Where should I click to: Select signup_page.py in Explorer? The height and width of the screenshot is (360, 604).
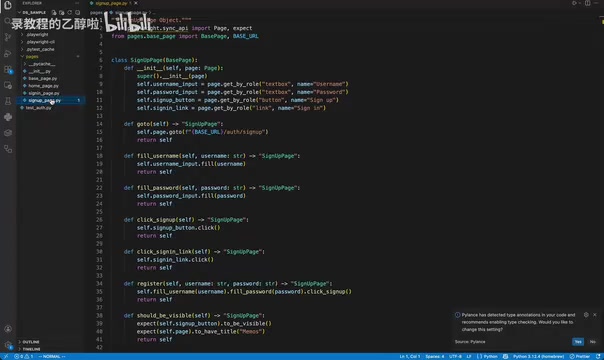tap(50, 100)
